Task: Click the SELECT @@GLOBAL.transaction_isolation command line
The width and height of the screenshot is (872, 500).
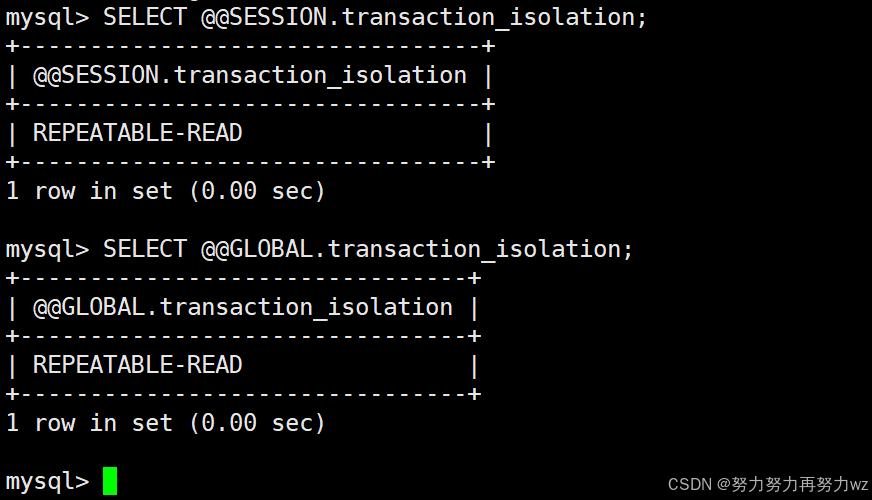Action: [x=368, y=249]
